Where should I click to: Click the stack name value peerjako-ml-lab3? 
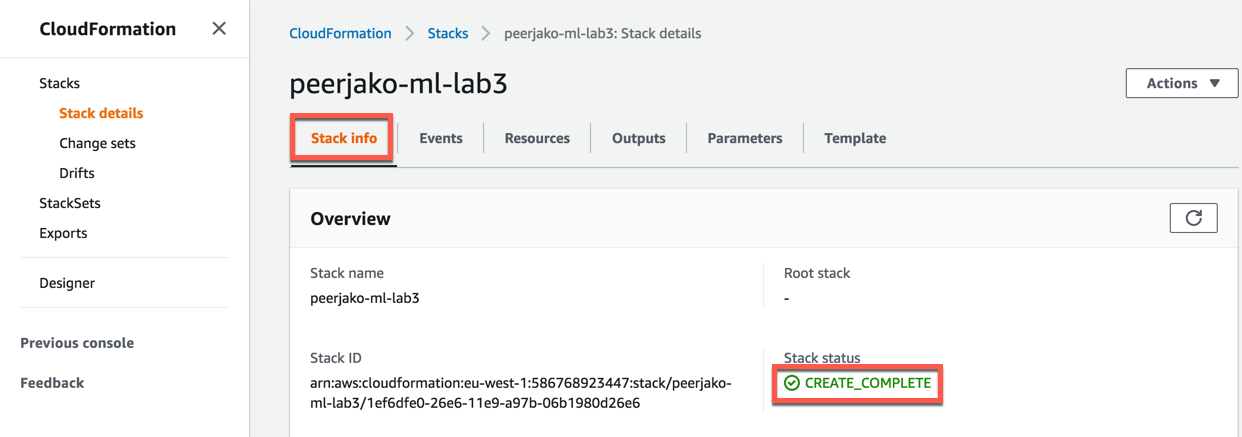[365, 298]
